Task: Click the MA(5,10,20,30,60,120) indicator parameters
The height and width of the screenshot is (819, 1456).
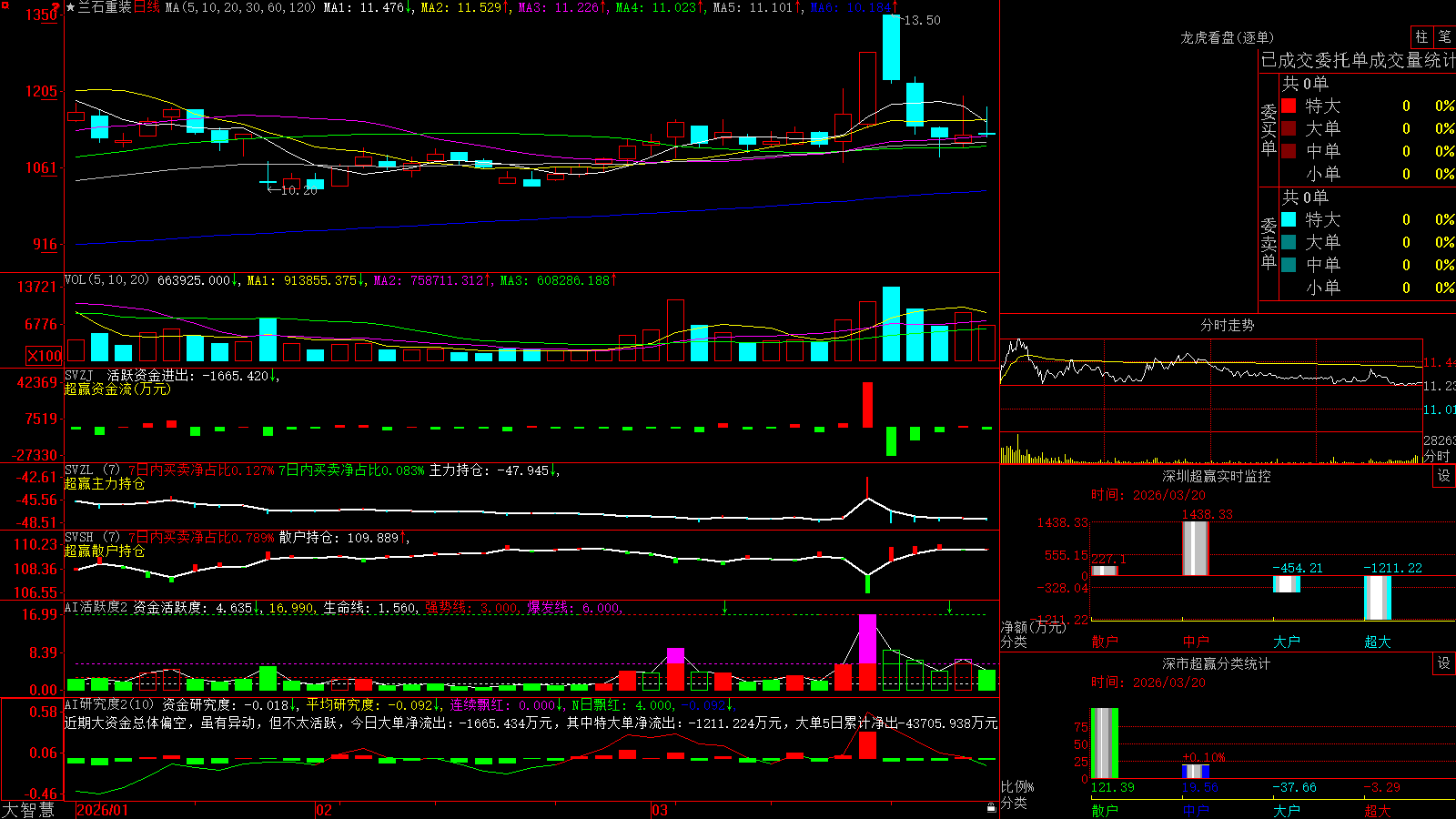Action: click(x=240, y=7)
